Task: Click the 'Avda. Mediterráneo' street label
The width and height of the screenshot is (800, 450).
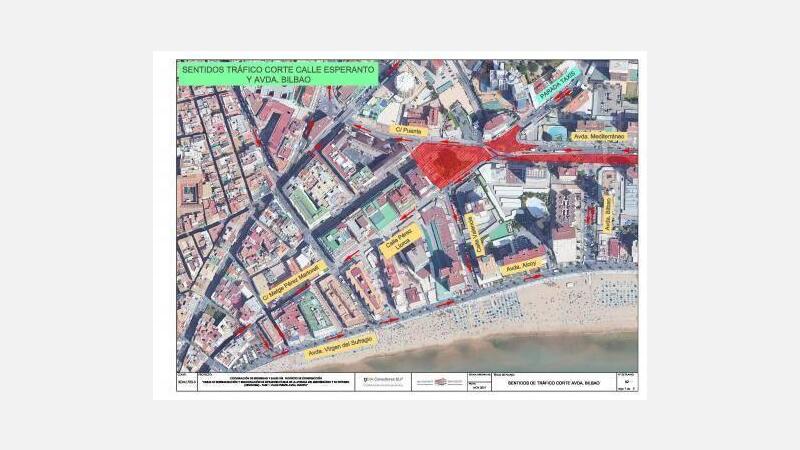Action: pos(599,137)
